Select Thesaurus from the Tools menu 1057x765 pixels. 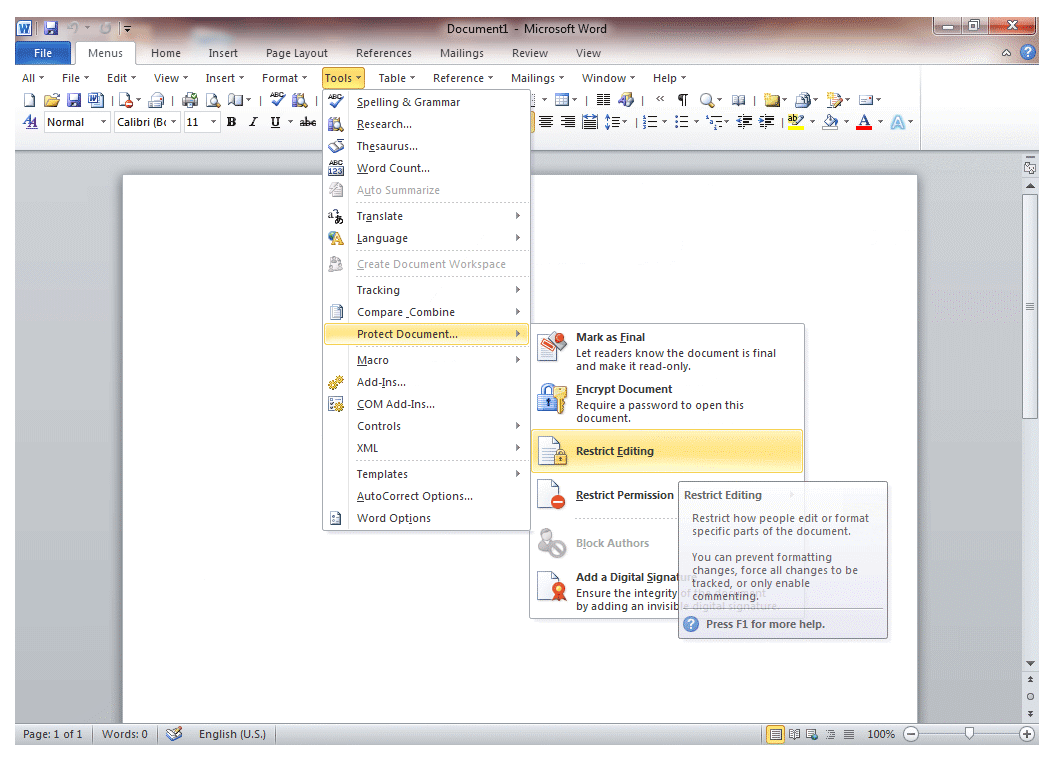[x=426, y=146]
